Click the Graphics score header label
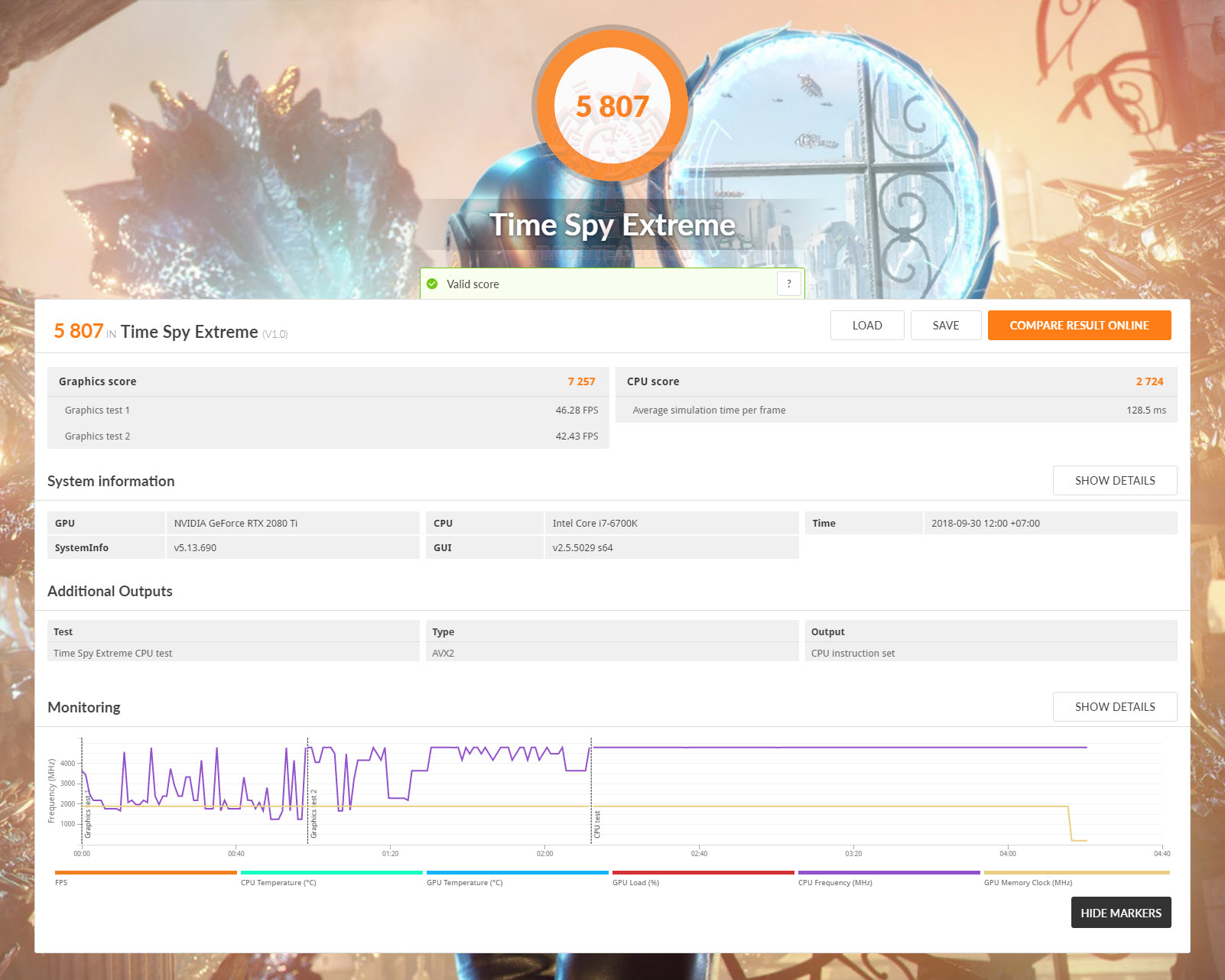The height and width of the screenshot is (980, 1225). pos(98,381)
